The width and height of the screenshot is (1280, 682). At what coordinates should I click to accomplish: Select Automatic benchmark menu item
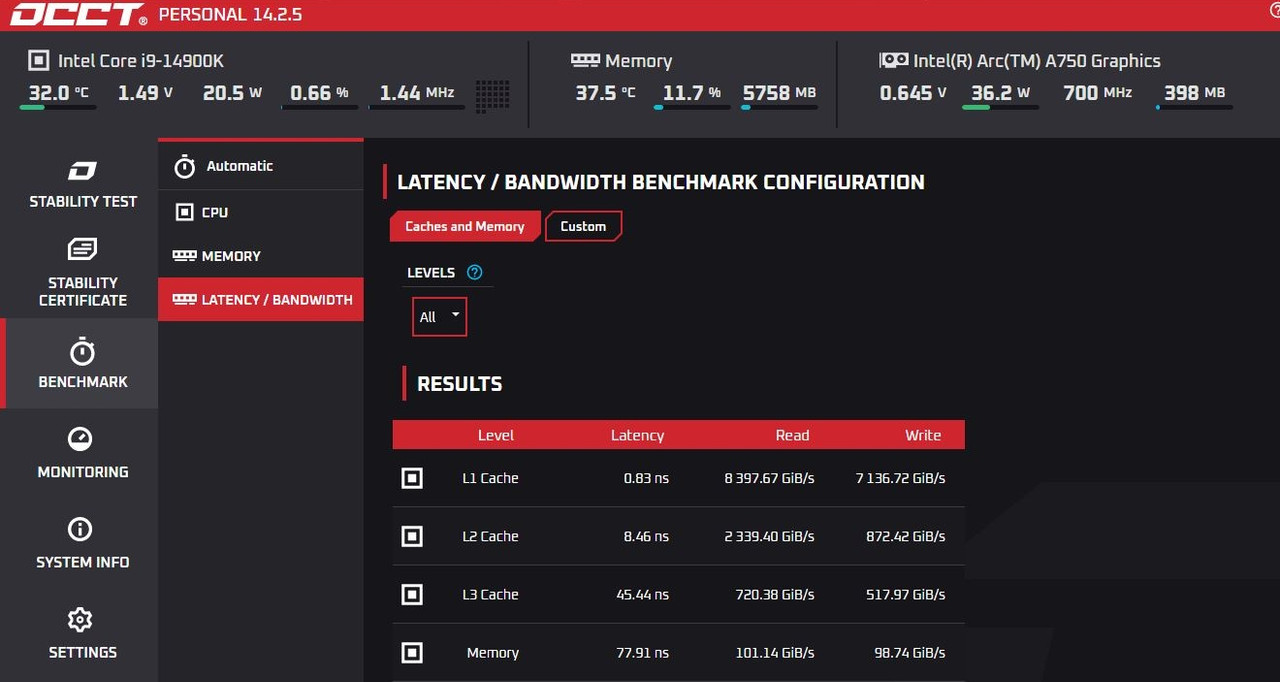(x=260, y=166)
